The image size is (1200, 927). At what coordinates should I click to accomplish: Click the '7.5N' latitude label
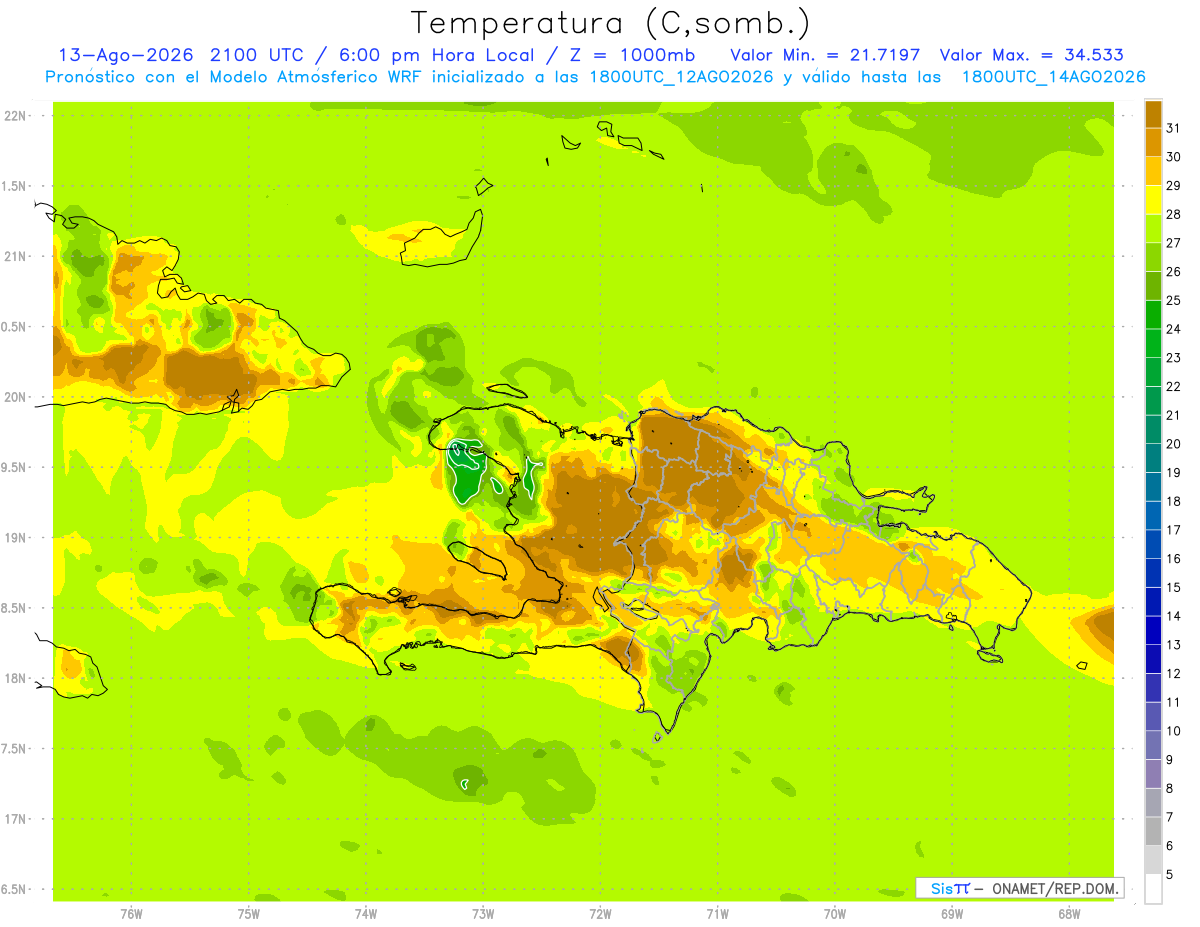click(x=15, y=749)
